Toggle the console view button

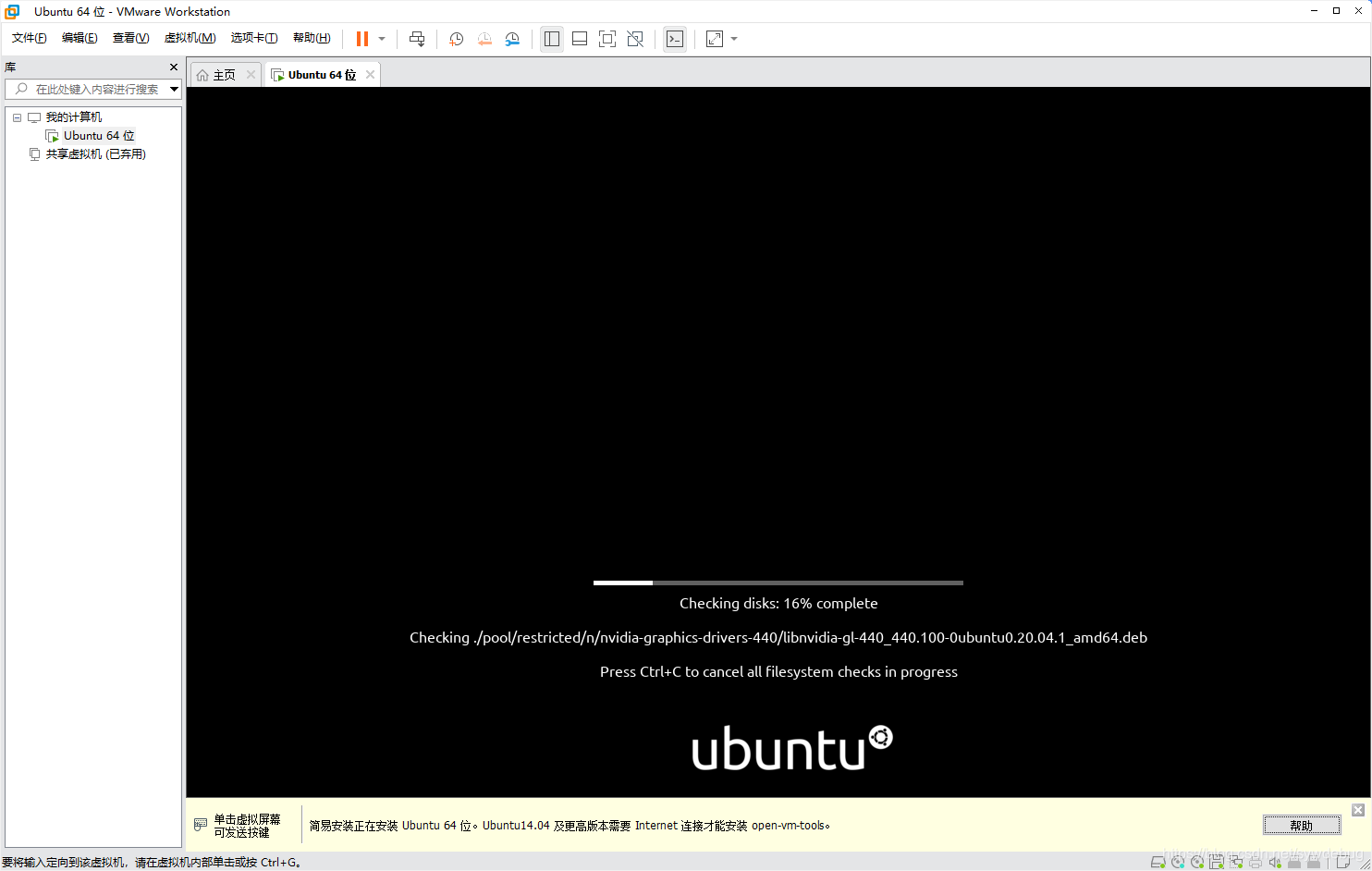(675, 39)
